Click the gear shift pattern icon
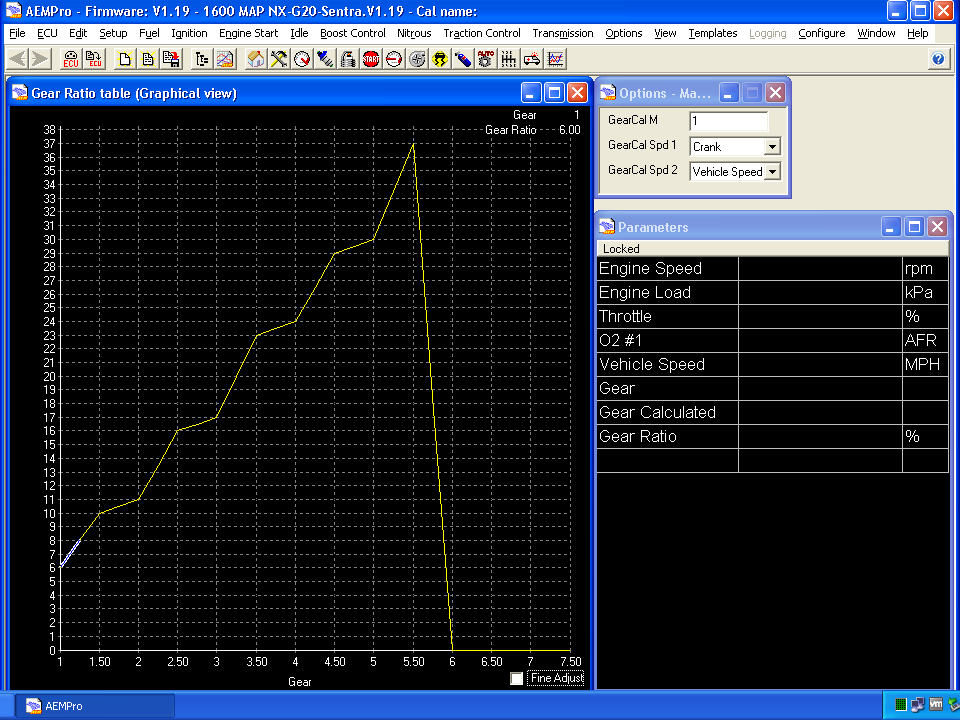The image size is (960, 720). [509, 59]
